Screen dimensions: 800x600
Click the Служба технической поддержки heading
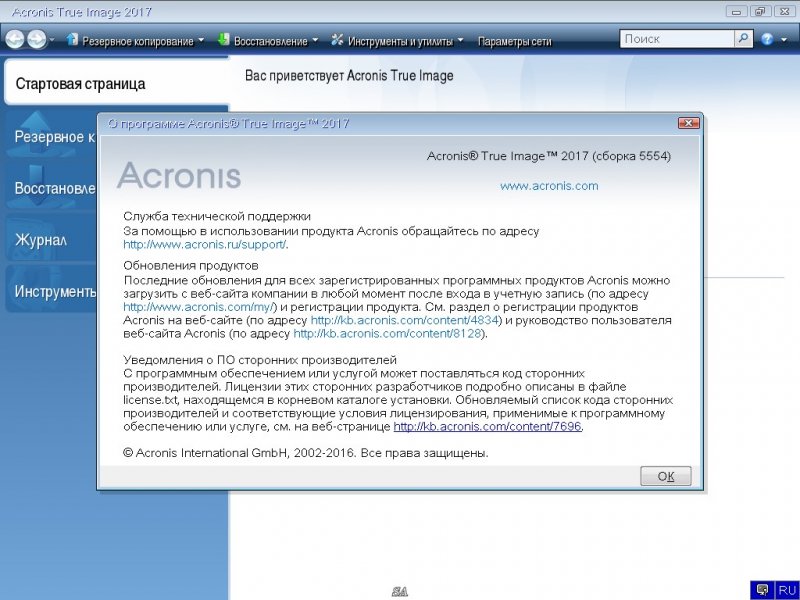(217, 216)
